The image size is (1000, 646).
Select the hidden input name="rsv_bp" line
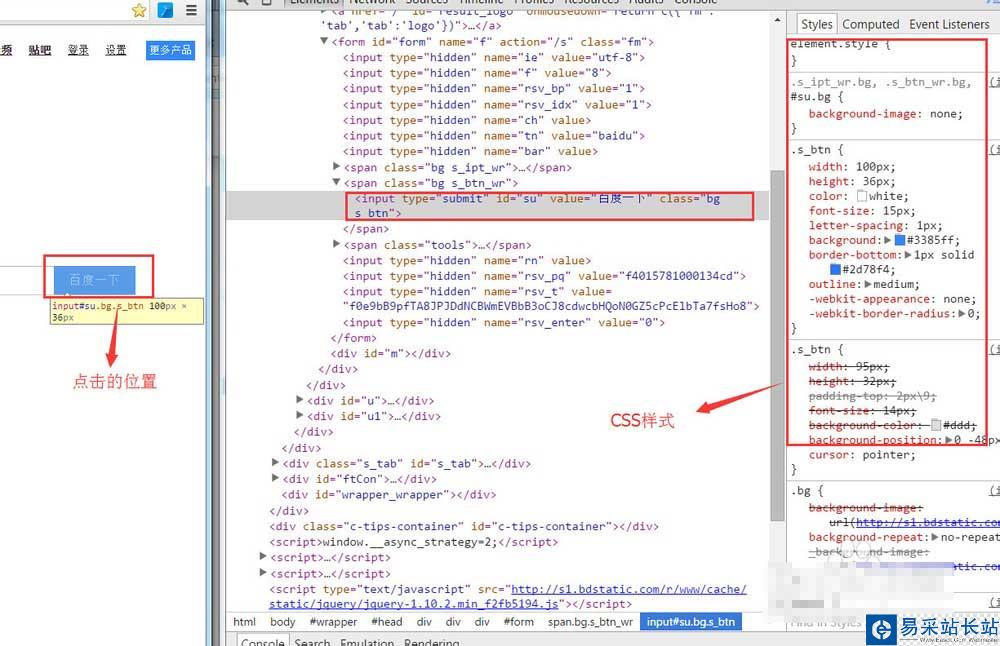(494, 89)
